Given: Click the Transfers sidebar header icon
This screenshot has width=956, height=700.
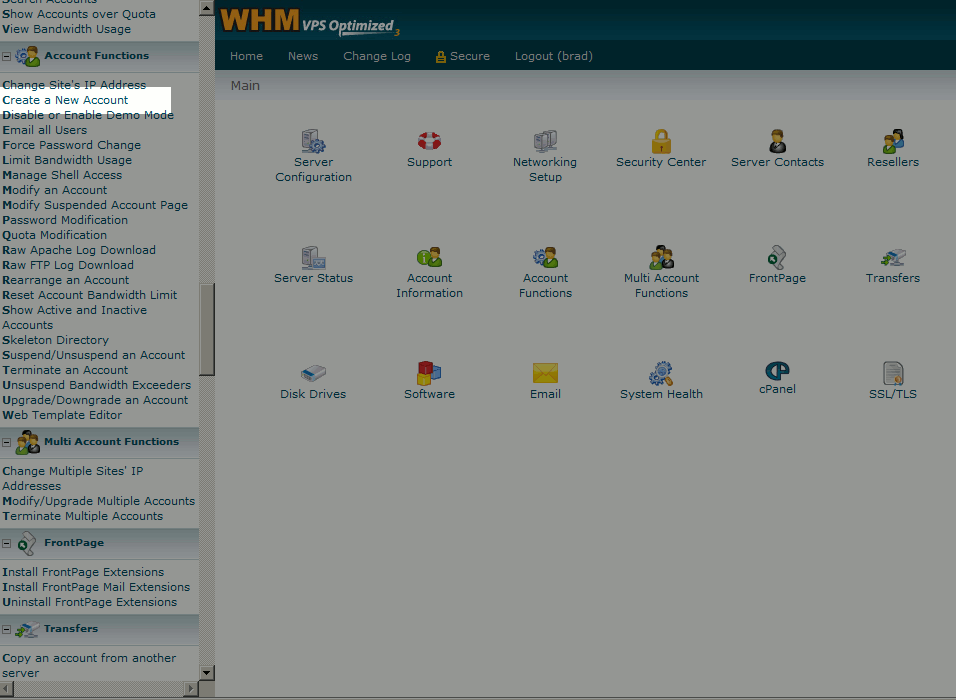Looking at the screenshot, I should click(27, 629).
